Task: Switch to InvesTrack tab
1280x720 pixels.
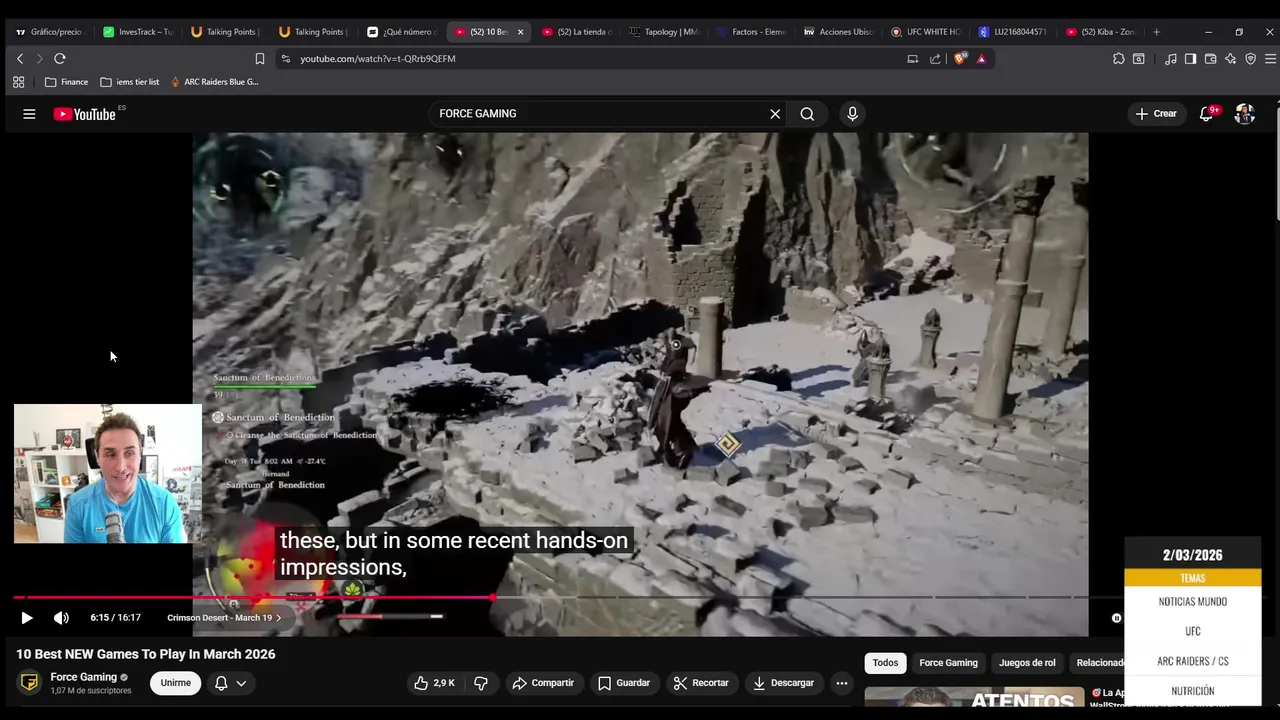Action: (139, 32)
